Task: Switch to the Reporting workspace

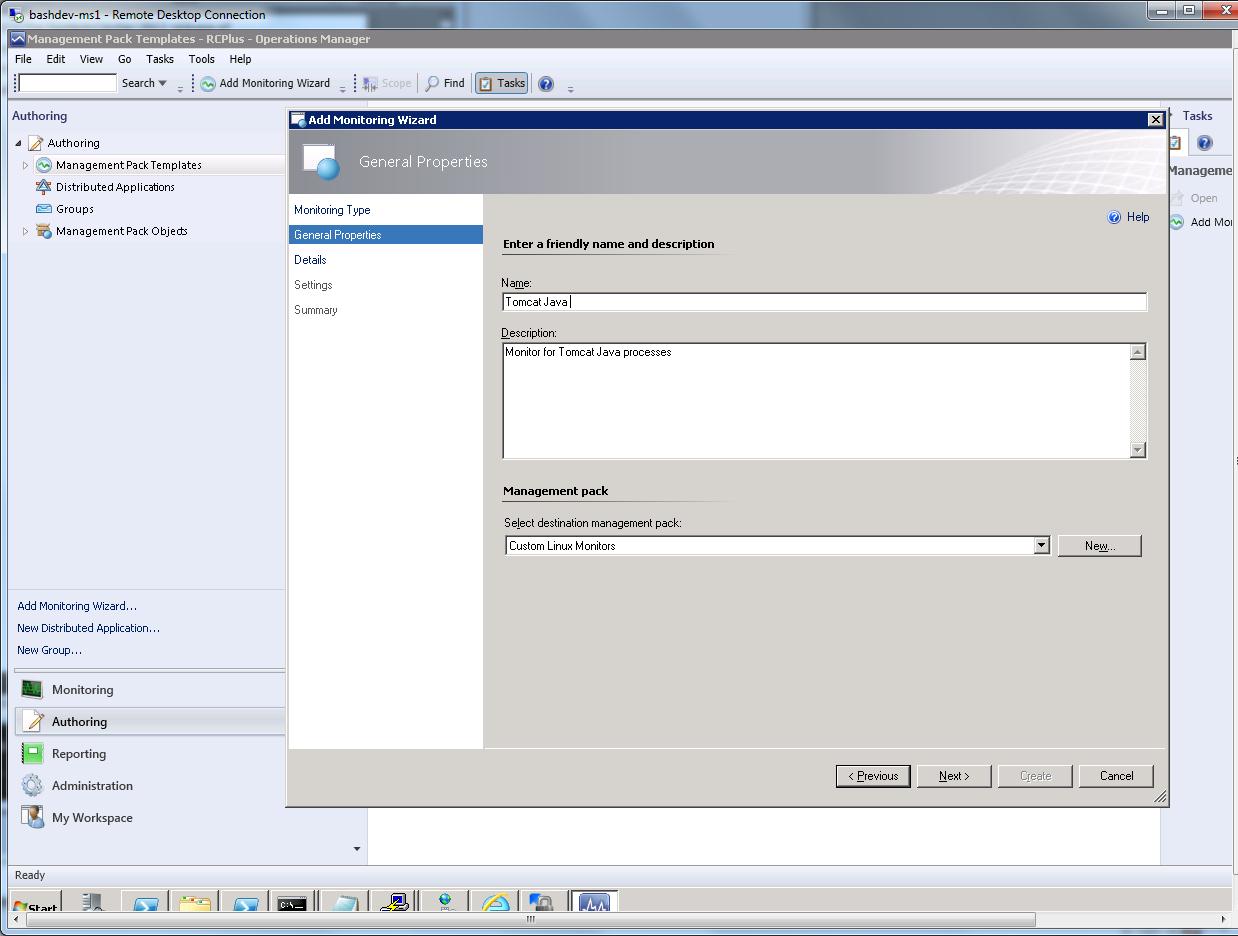Action: click(x=78, y=754)
